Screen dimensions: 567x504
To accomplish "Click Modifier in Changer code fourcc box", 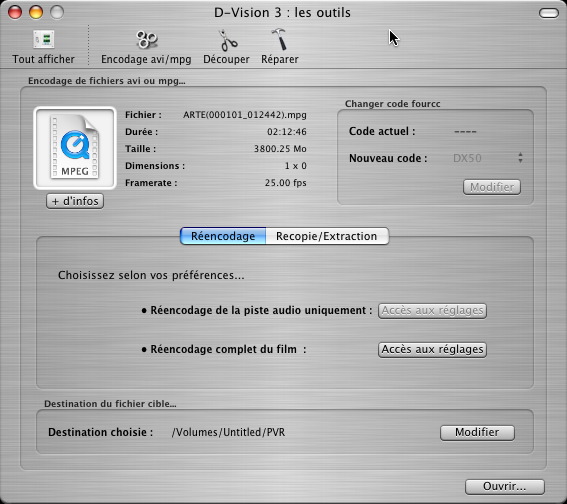I will coord(492,187).
